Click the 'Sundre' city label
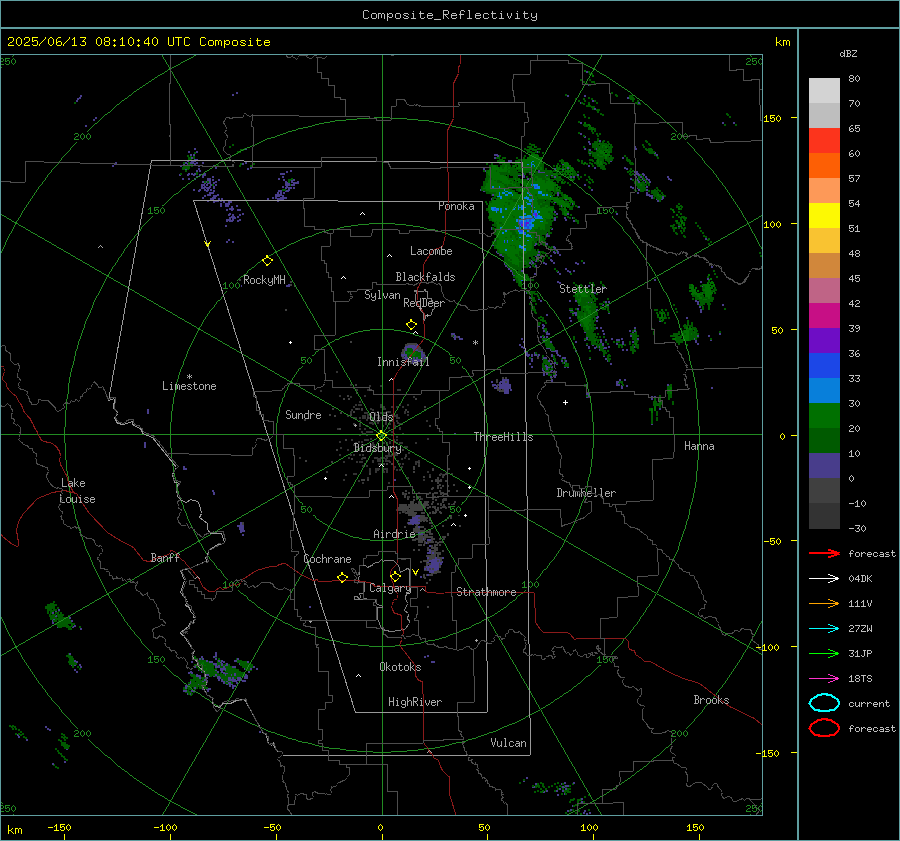Screen dimensions: 900x841 (x=303, y=414)
